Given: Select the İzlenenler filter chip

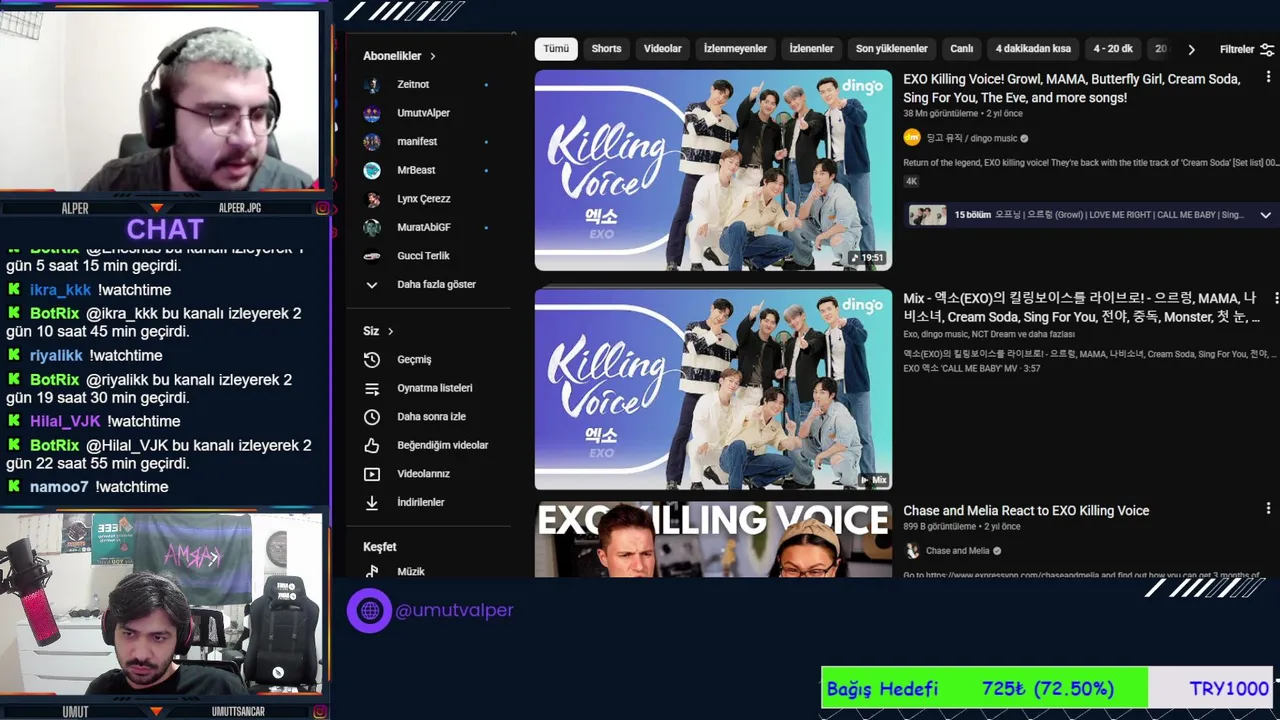Looking at the screenshot, I should (811, 49).
